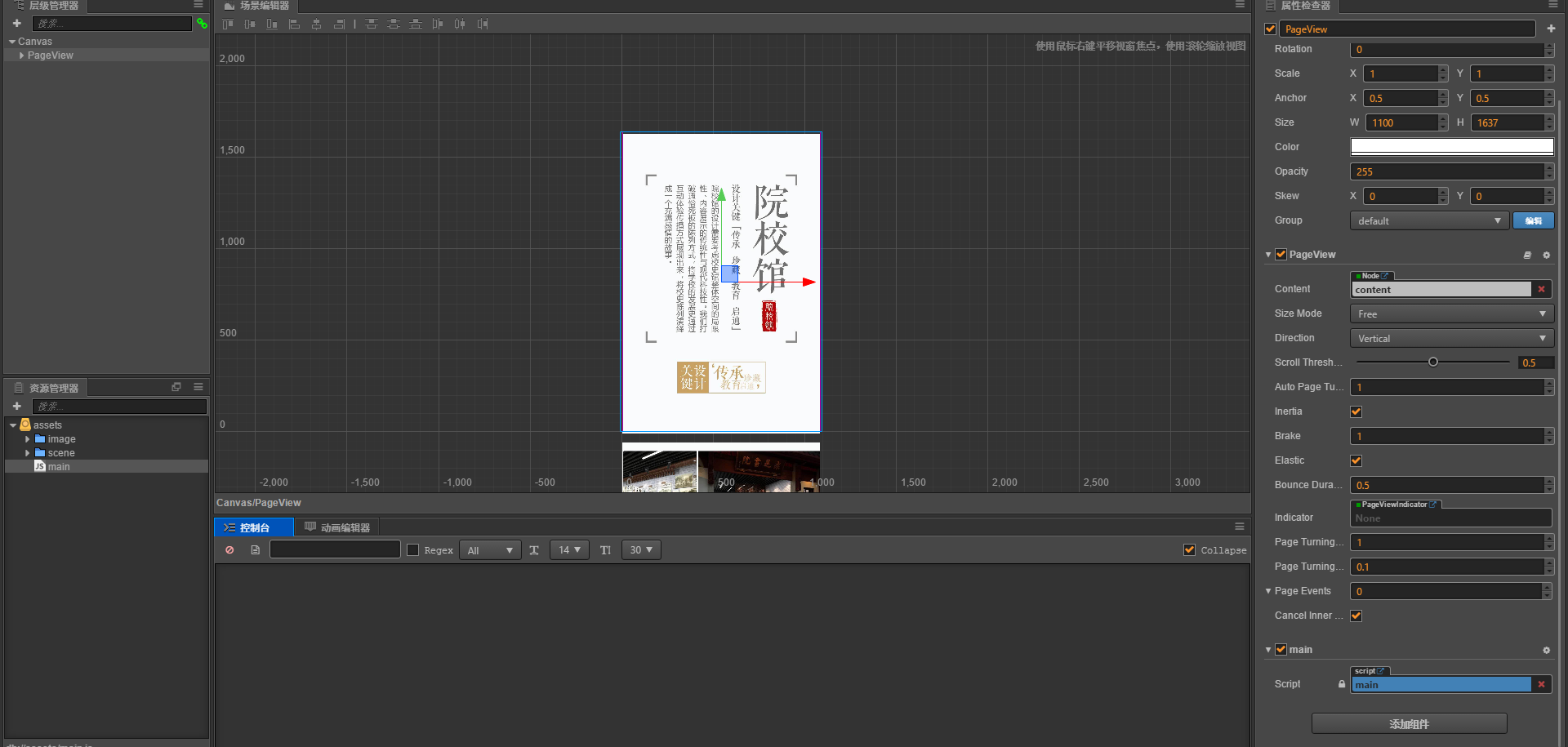Switch to the 控制台 console tab
This screenshot has width=1568, height=747.
pos(253,527)
